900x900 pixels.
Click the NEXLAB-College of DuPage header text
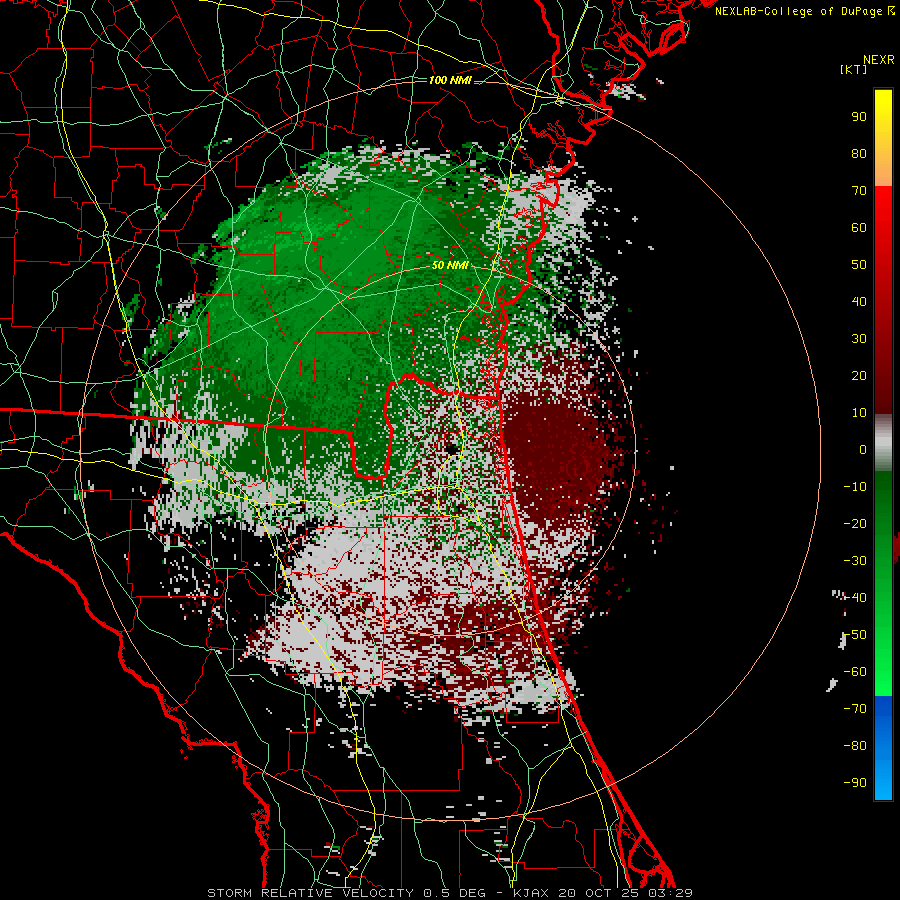pyautogui.click(x=804, y=11)
